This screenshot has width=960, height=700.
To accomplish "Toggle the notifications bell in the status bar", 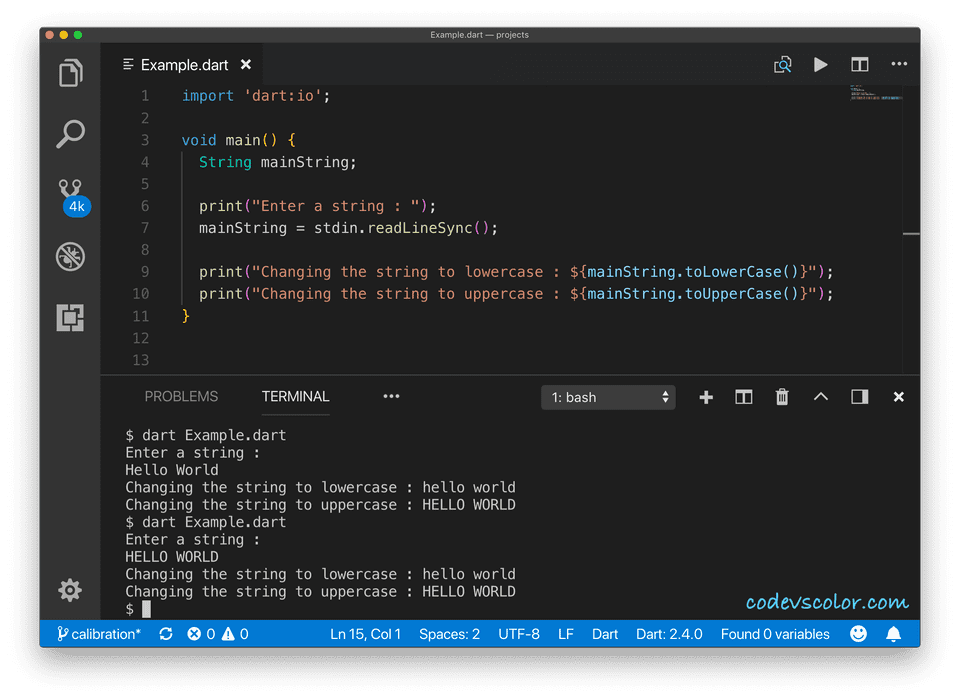I will tap(892, 634).
